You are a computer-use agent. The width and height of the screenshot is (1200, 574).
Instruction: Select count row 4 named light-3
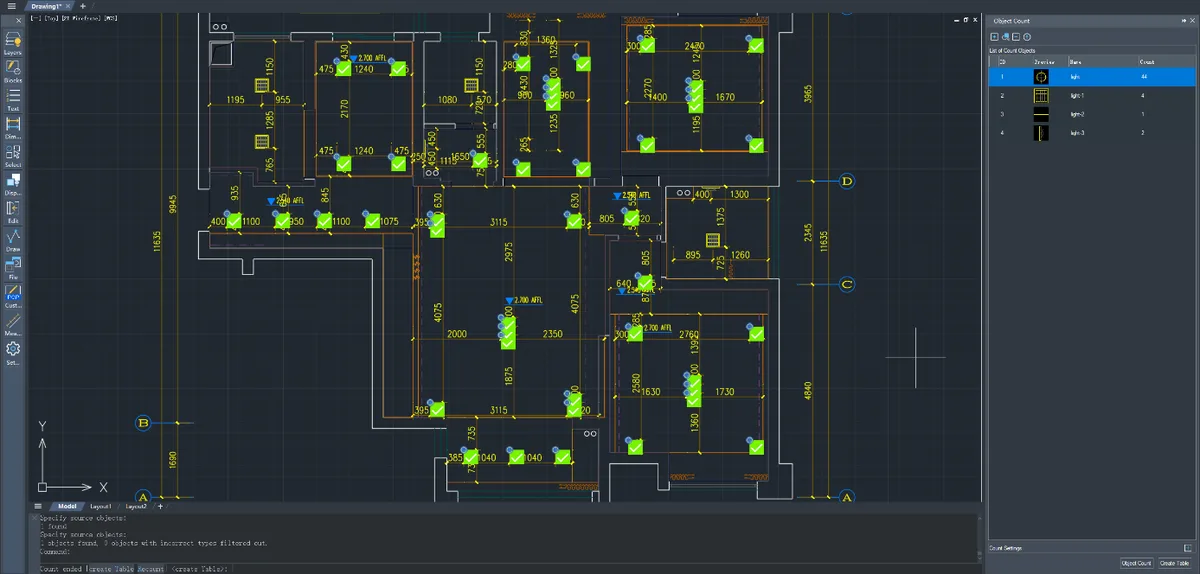[x=1092, y=132]
